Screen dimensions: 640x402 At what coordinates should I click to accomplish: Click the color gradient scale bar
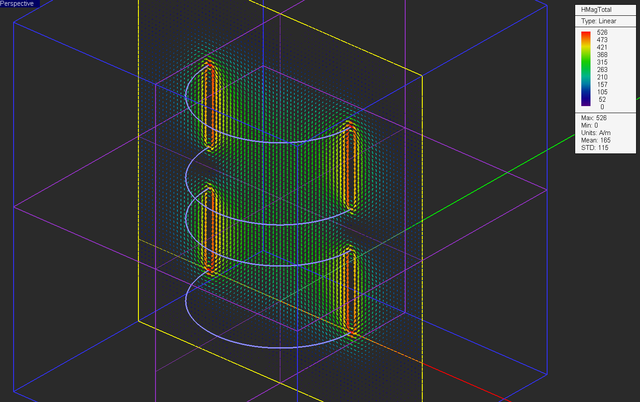(x=586, y=69)
